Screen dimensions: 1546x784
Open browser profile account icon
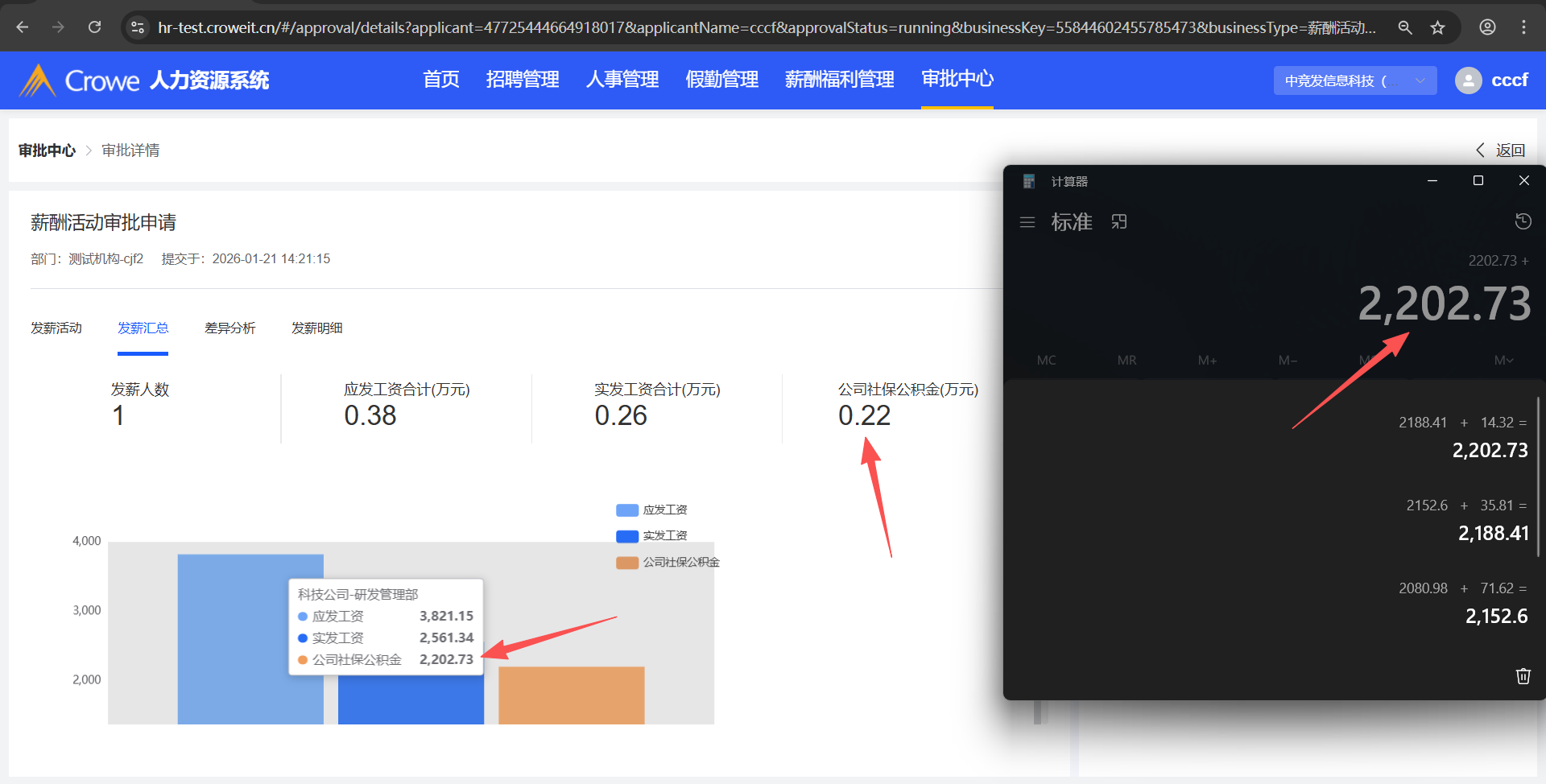[x=1487, y=27]
